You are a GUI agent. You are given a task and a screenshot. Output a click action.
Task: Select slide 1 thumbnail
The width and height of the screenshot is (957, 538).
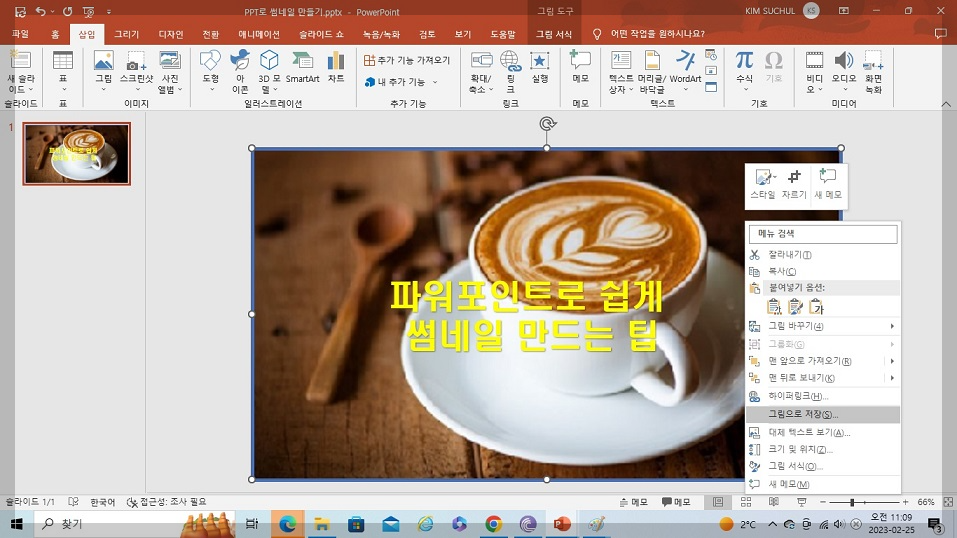[77, 153]
